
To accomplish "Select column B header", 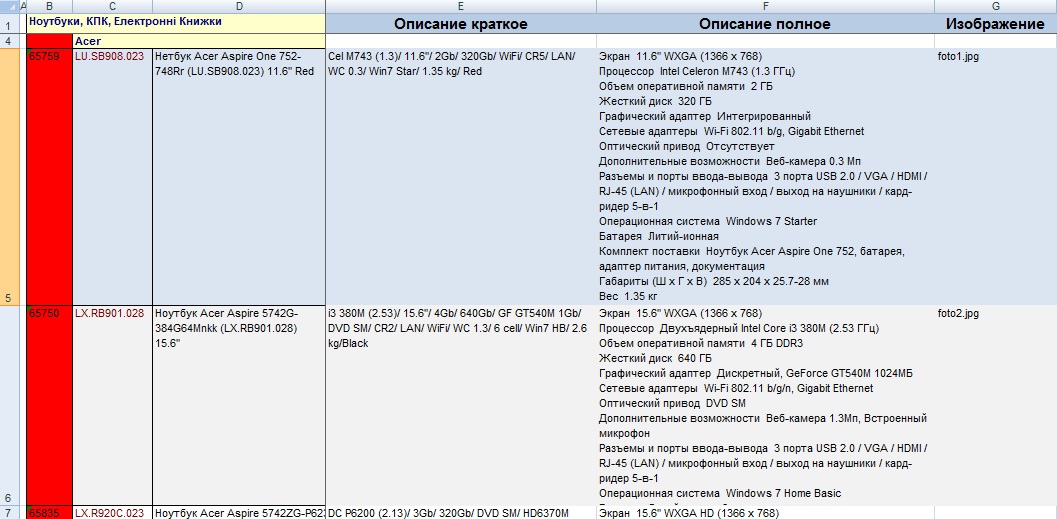I will pyautogui.click(x=49, y=6).
